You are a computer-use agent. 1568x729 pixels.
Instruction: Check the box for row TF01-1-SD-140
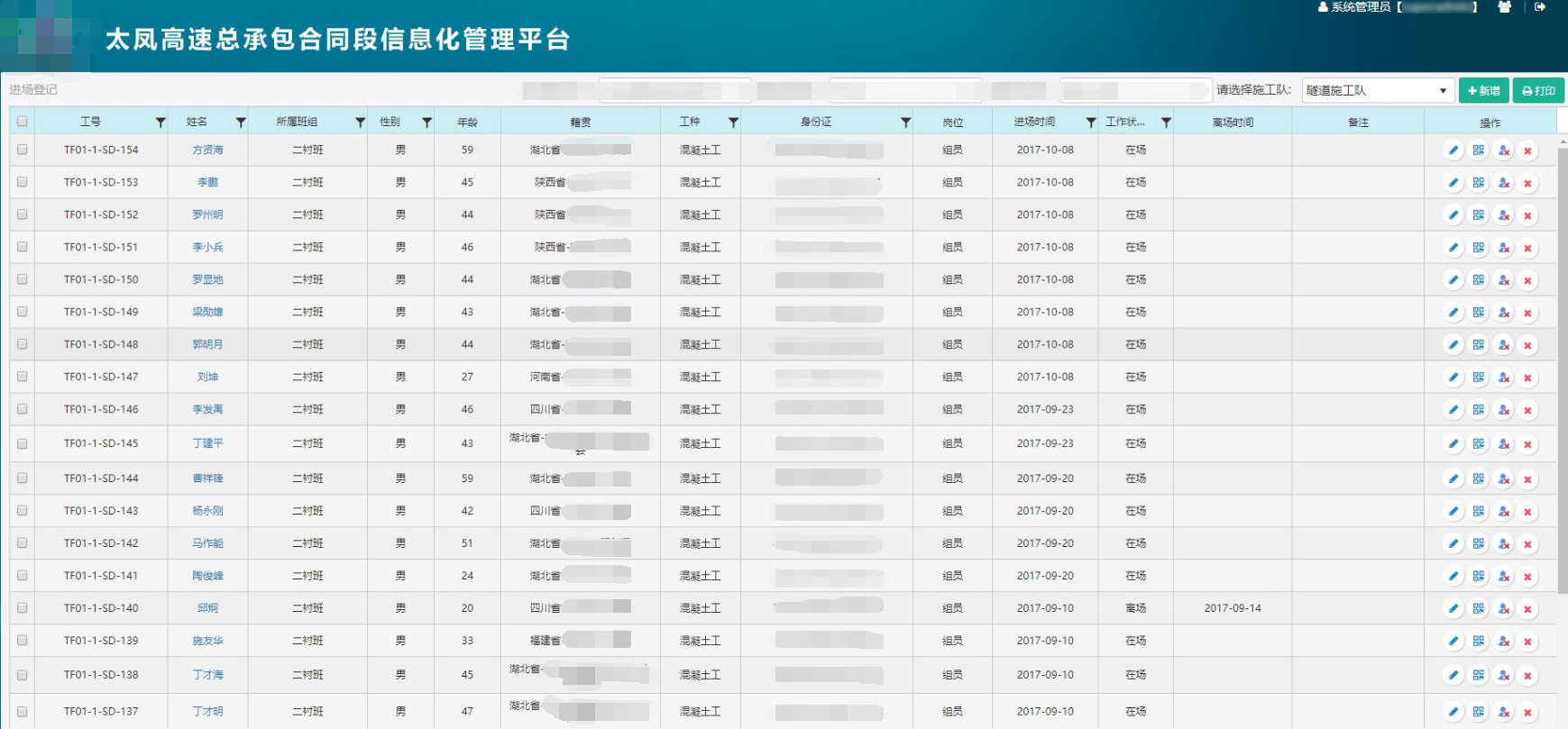pyautogui.click(x=23, y=608)
